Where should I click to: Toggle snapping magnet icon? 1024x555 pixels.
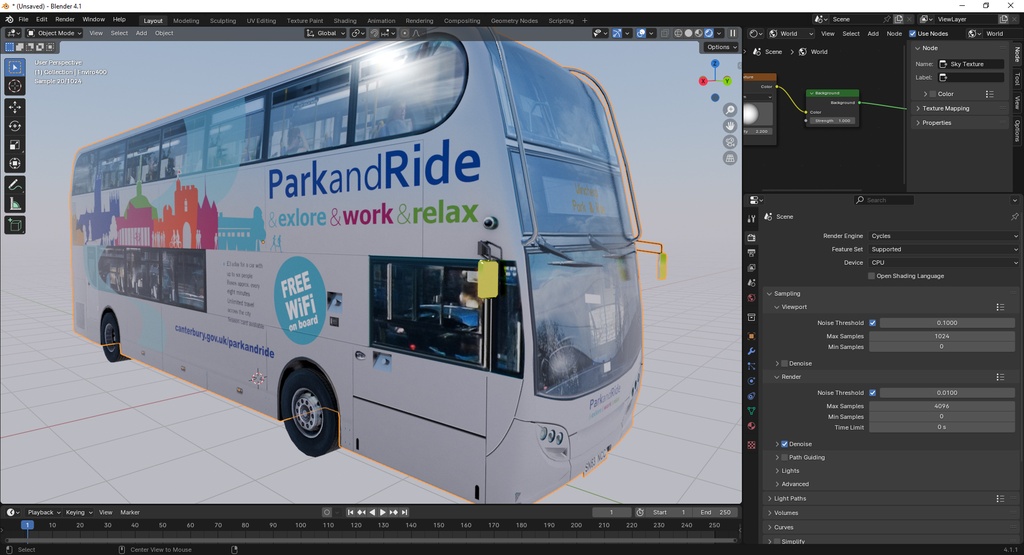pos(374,33)
